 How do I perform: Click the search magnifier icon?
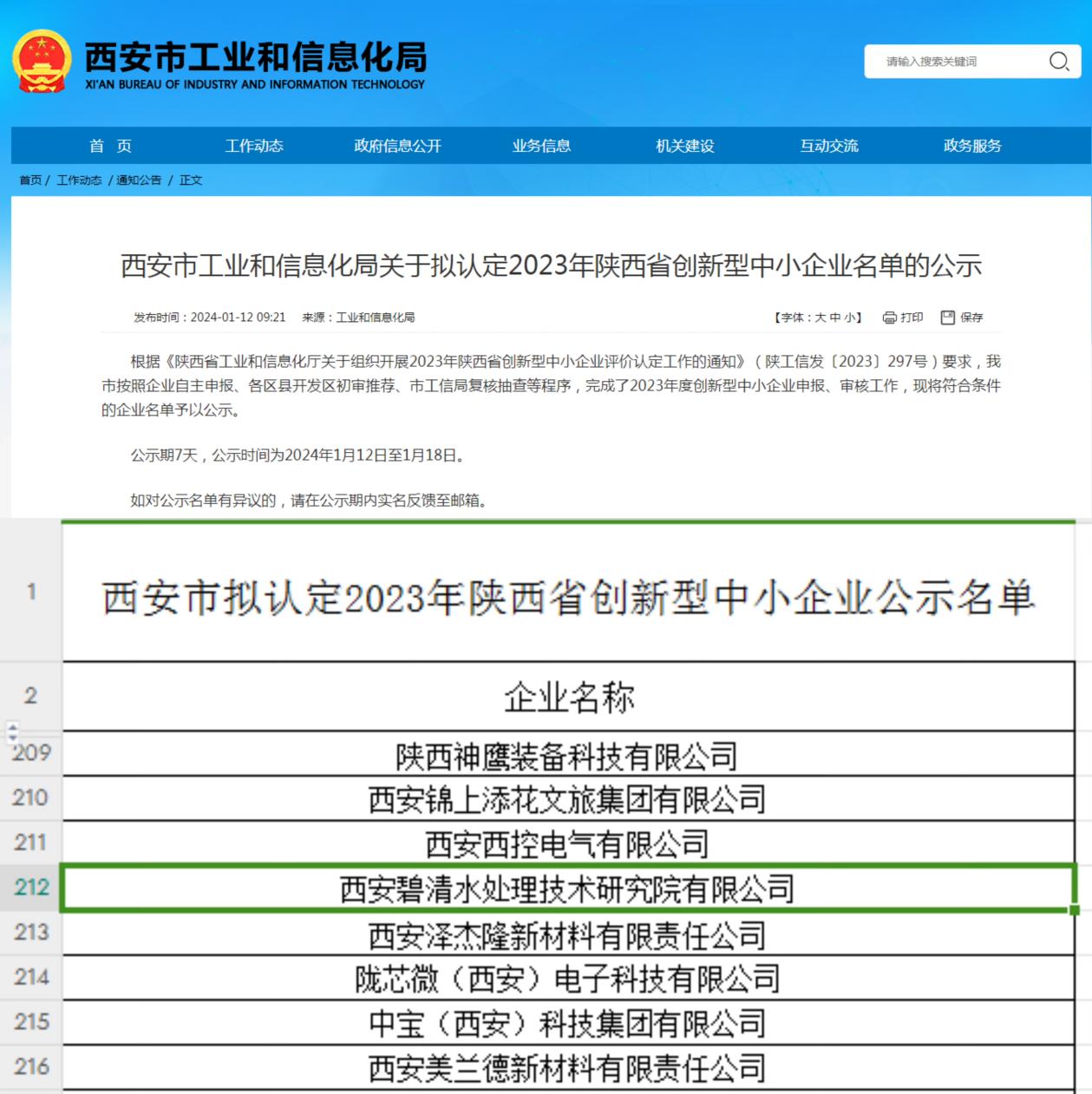tap(1059, 62)
